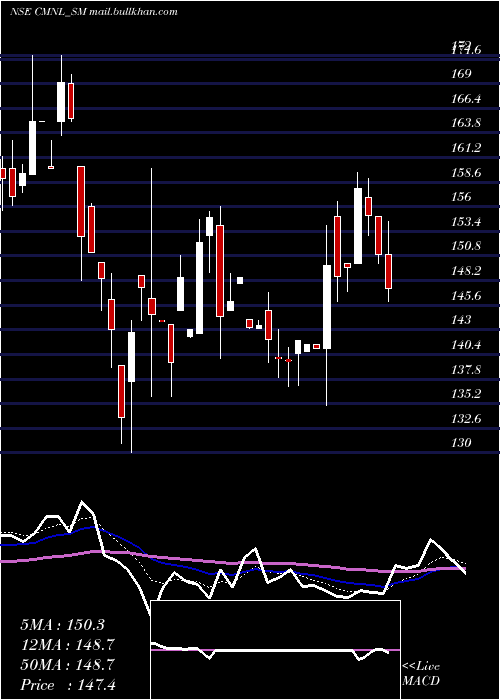Click the 163.8 price level label

click(x=466, y=123)
